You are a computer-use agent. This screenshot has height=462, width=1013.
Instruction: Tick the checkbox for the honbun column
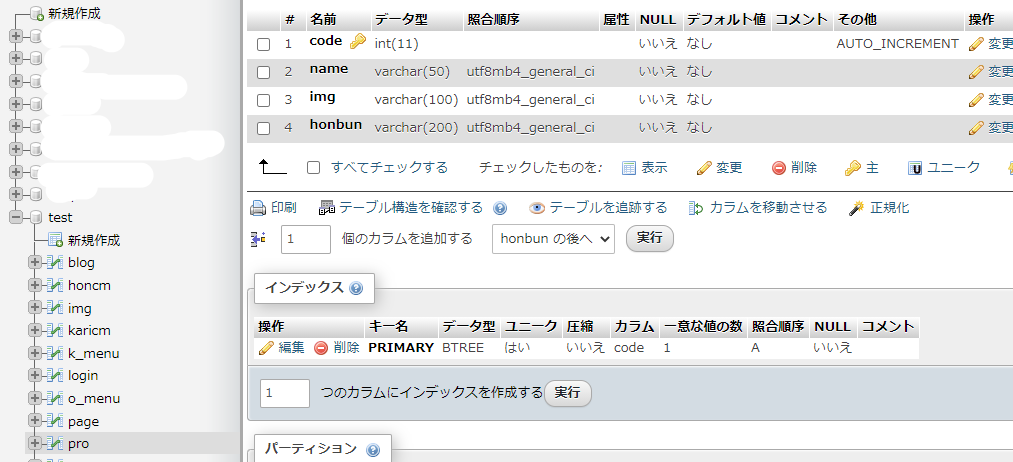click(x=264, y=128)
